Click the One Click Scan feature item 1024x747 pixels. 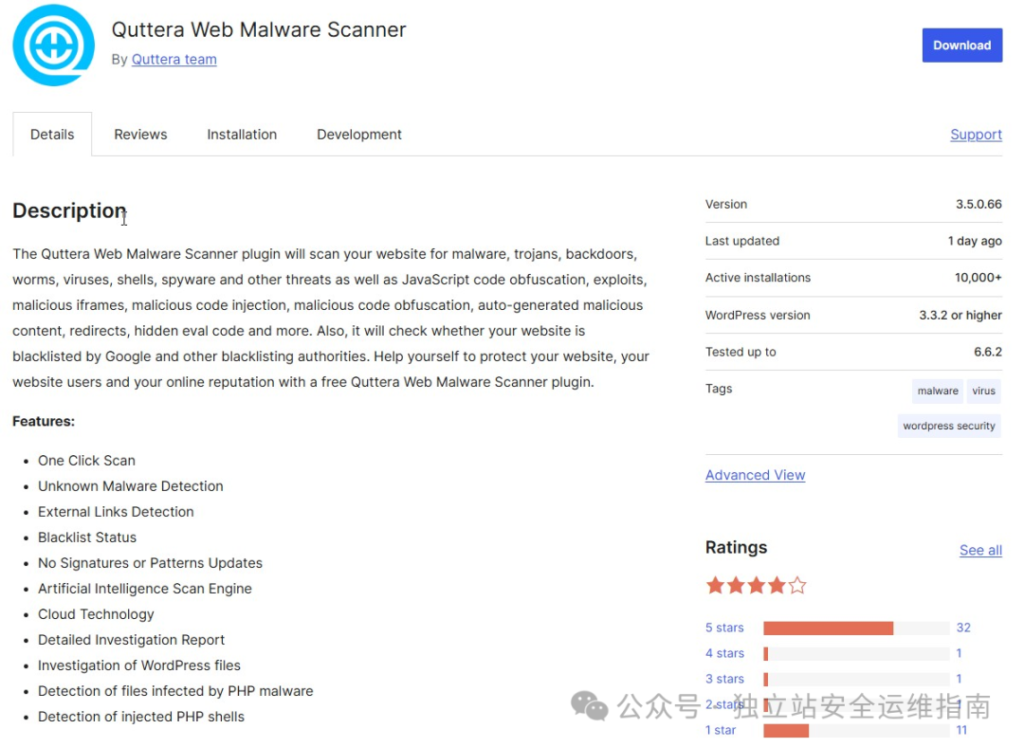click(86, 460)
